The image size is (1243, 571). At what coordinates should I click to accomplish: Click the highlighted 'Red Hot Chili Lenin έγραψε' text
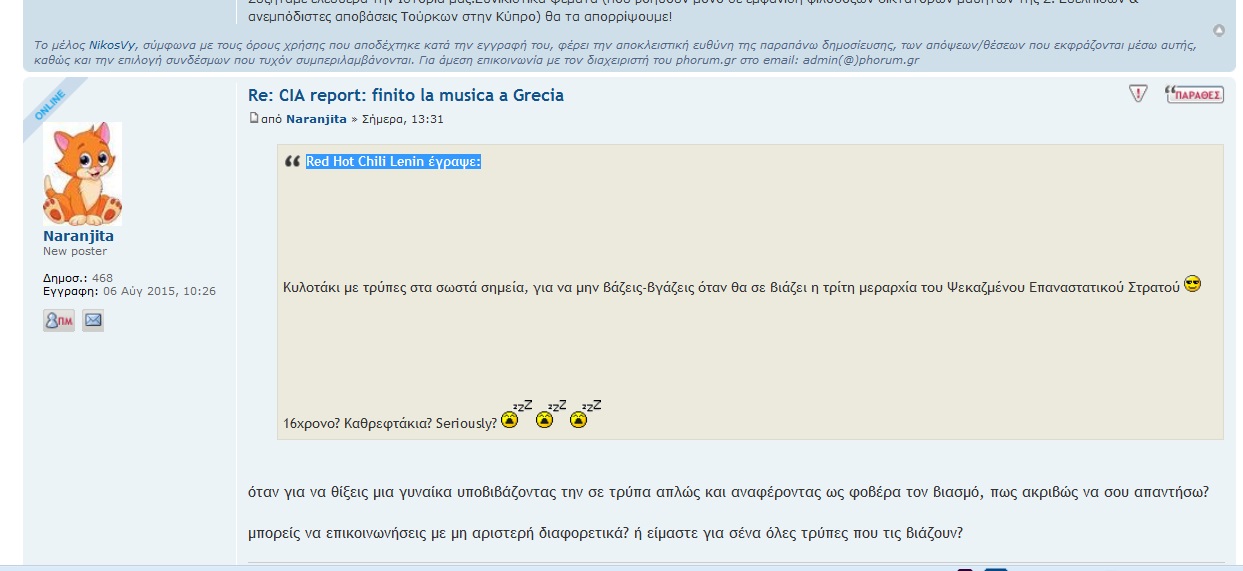[x=393, y=162]
